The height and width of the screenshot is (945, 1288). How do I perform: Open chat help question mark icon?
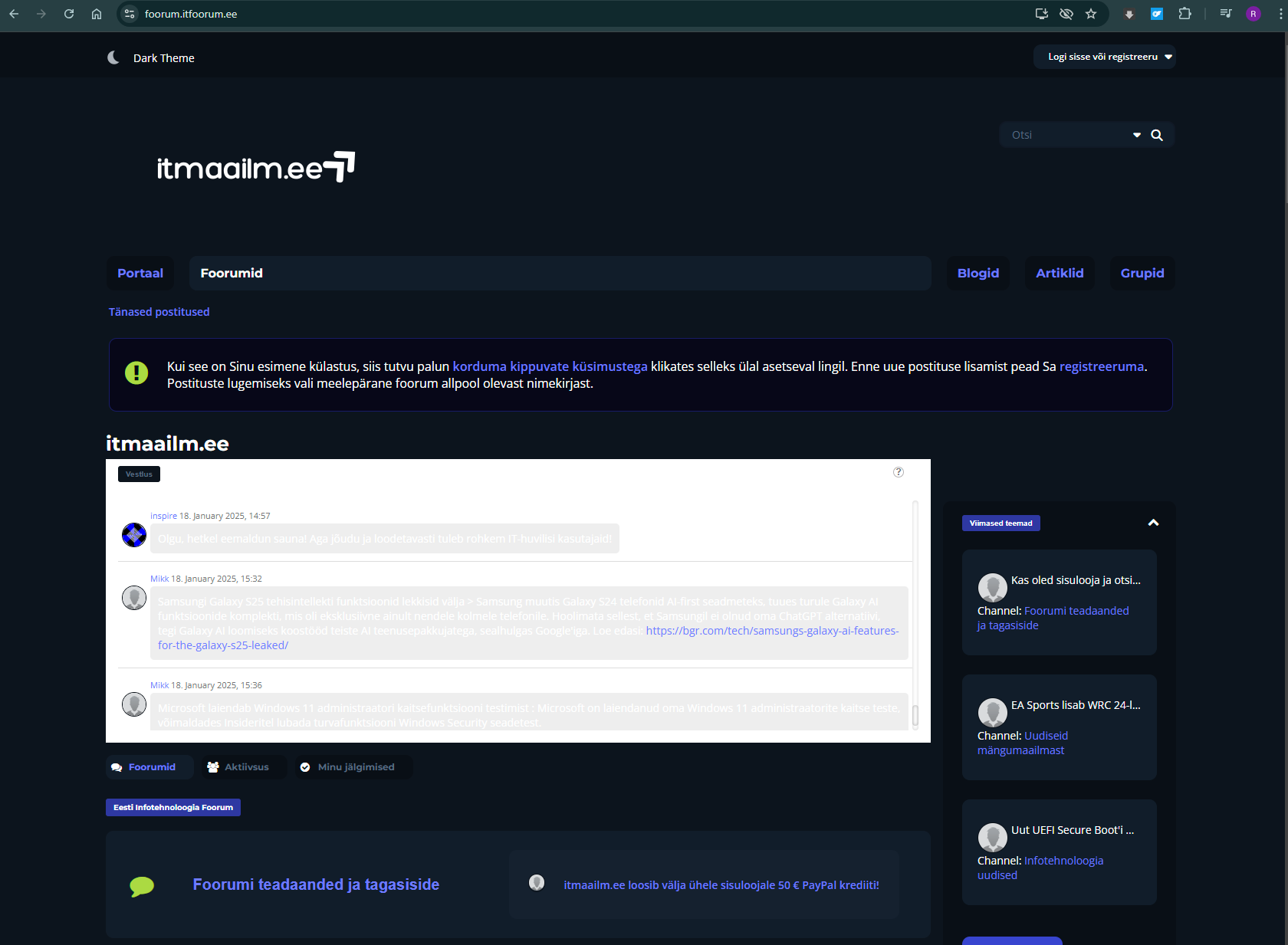pyautogui.click(x=899, y=472)
